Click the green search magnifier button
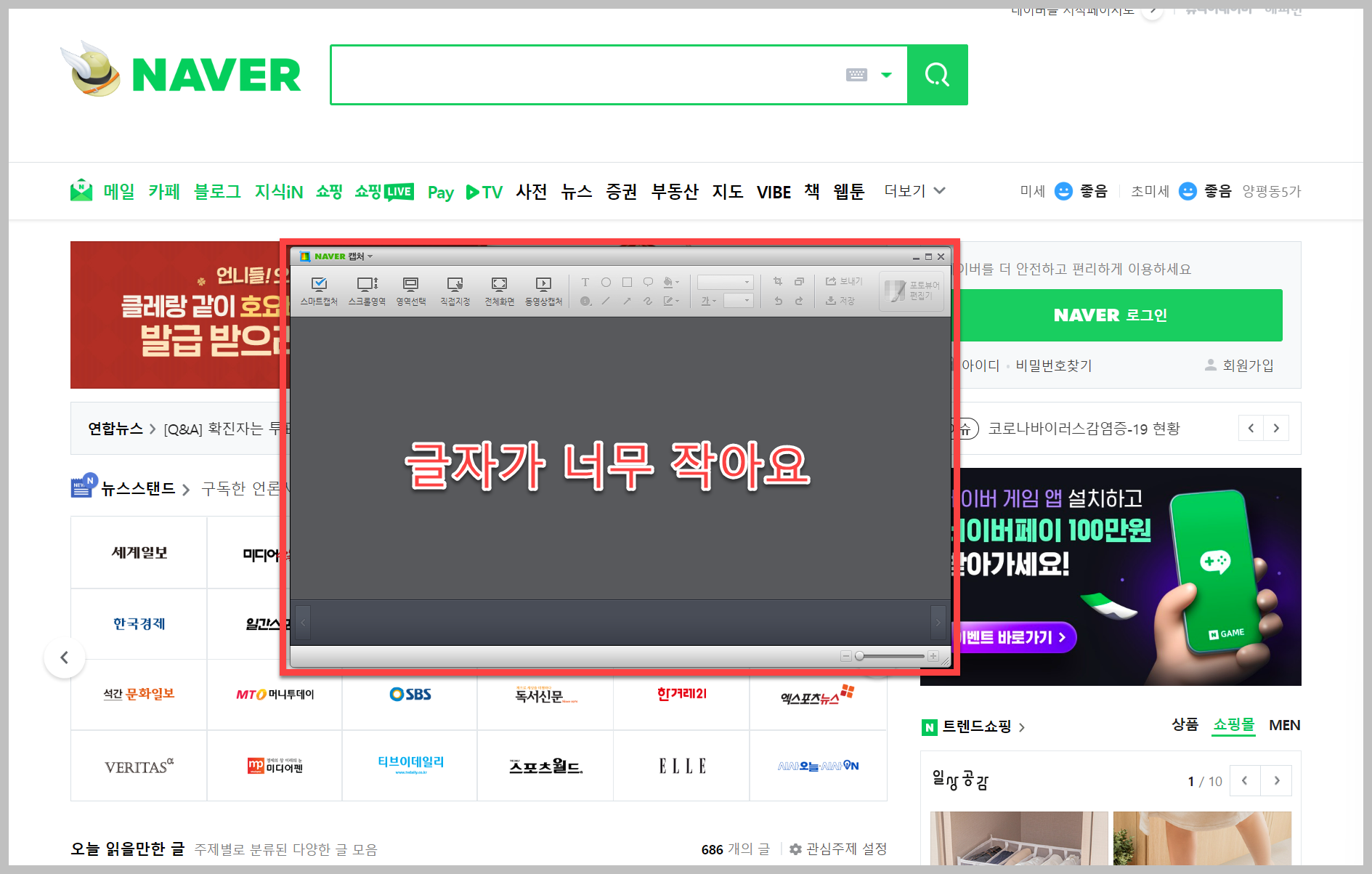Screen dimensions: 1372x874 coord(937,75)
